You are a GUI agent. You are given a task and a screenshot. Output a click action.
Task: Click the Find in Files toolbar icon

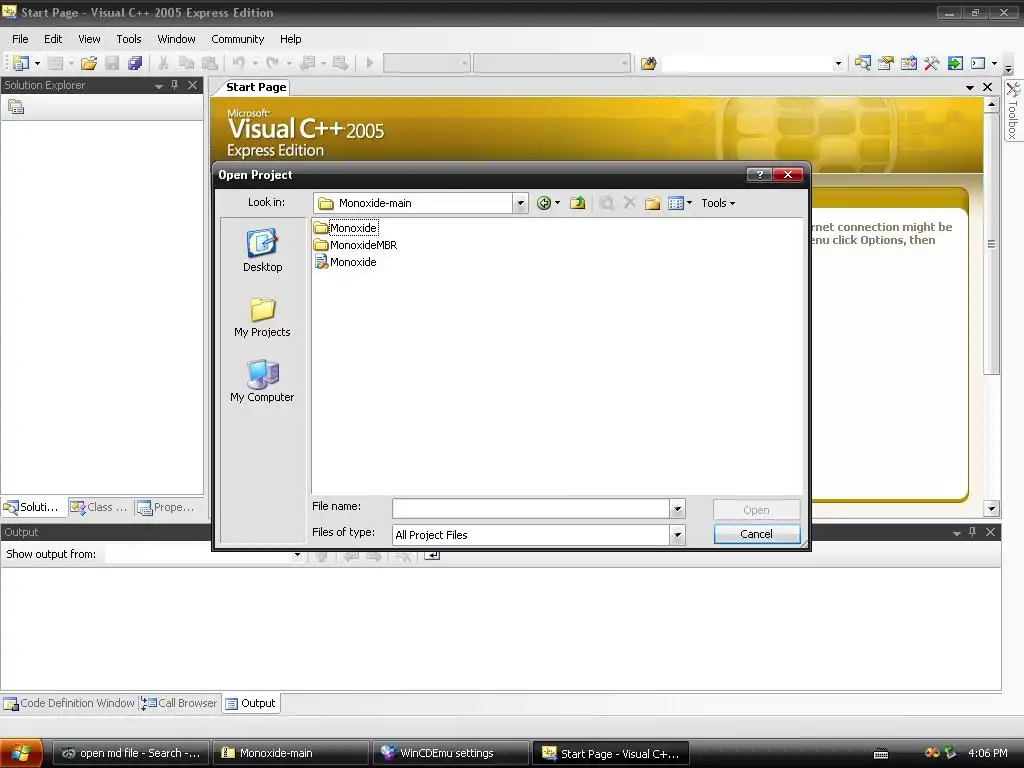point(648,63)
